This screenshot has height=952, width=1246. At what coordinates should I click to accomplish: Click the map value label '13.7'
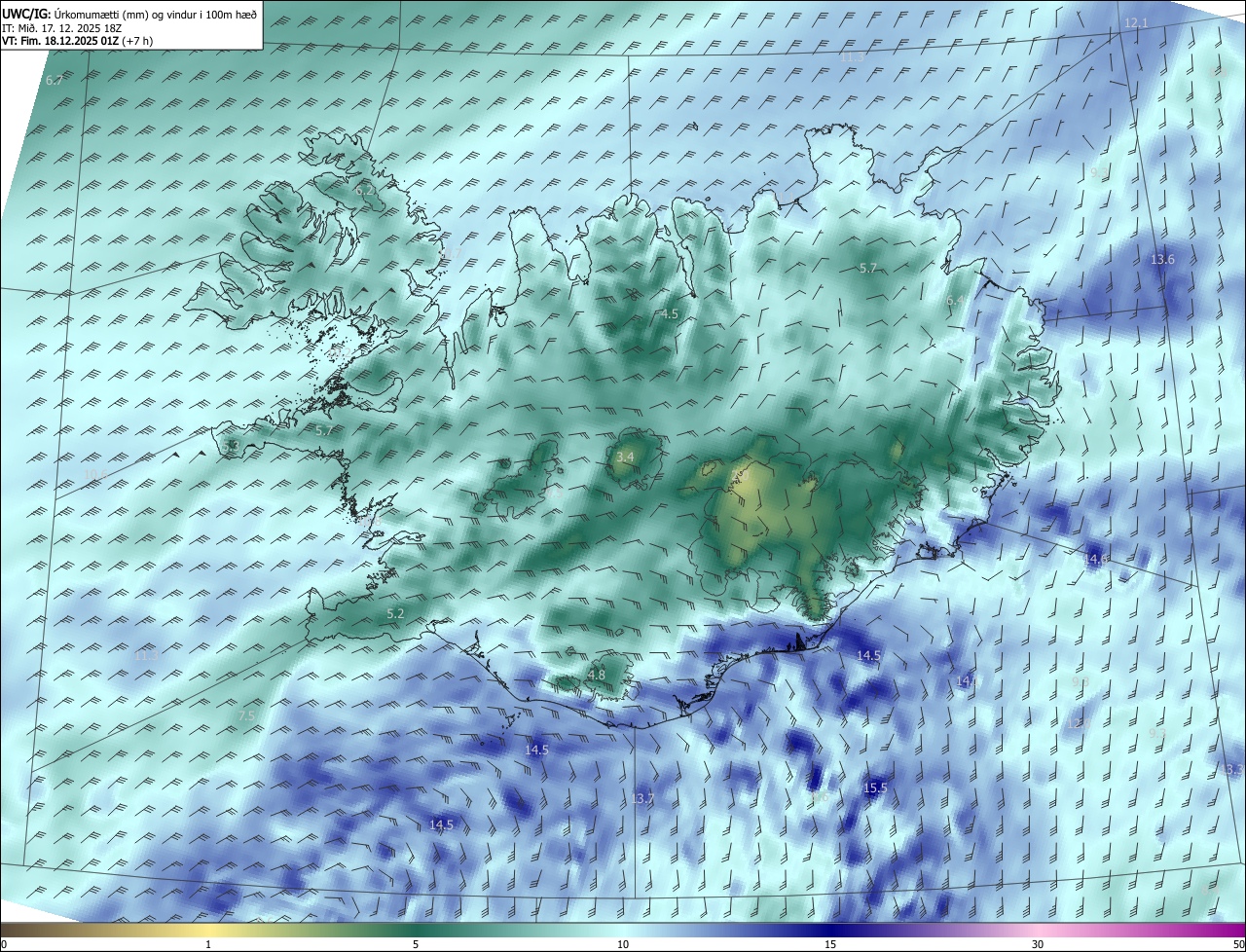pyautogui.click(x=642, y=799)
